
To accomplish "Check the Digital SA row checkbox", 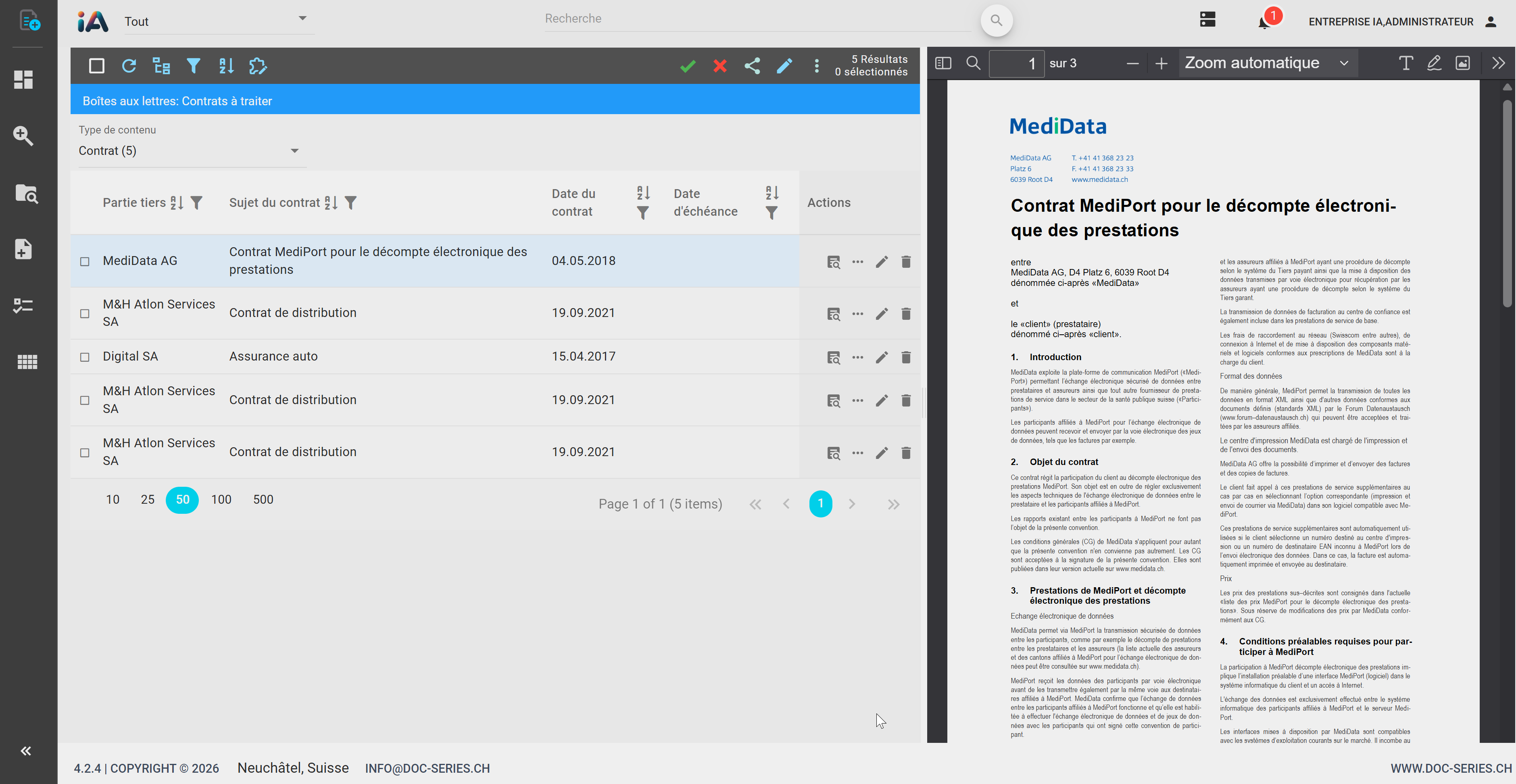I will (85, 357).
